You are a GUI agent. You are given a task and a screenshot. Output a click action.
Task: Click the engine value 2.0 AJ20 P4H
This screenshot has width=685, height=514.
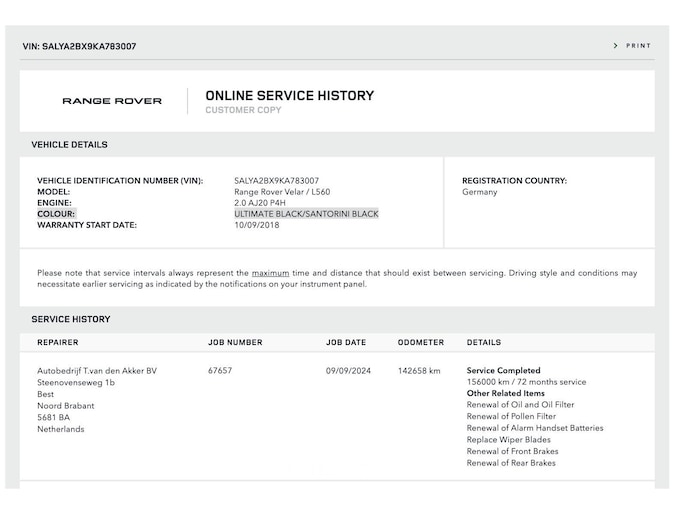pyautogui.click(x=260, y=203)
